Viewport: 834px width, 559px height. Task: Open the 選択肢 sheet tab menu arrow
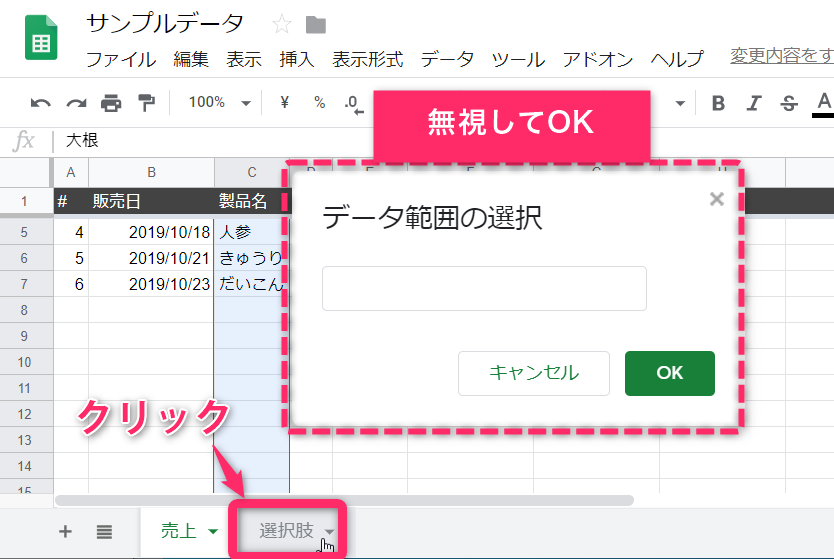[329, 531]
